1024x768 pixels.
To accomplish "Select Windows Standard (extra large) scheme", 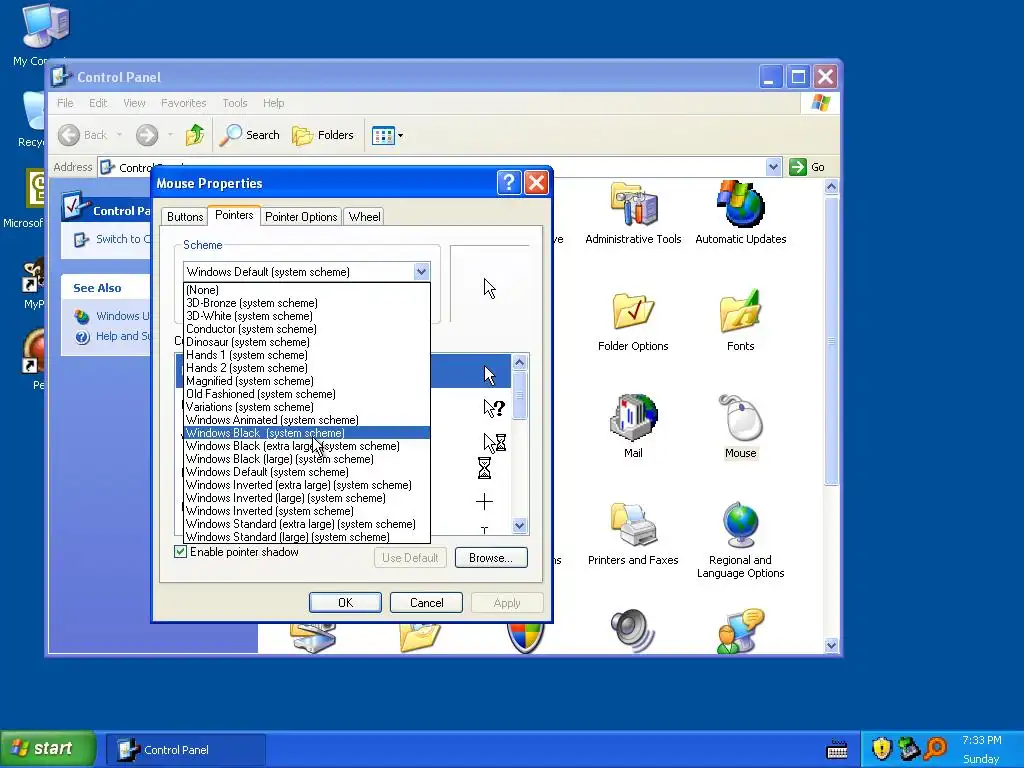I will click(307, 524).
